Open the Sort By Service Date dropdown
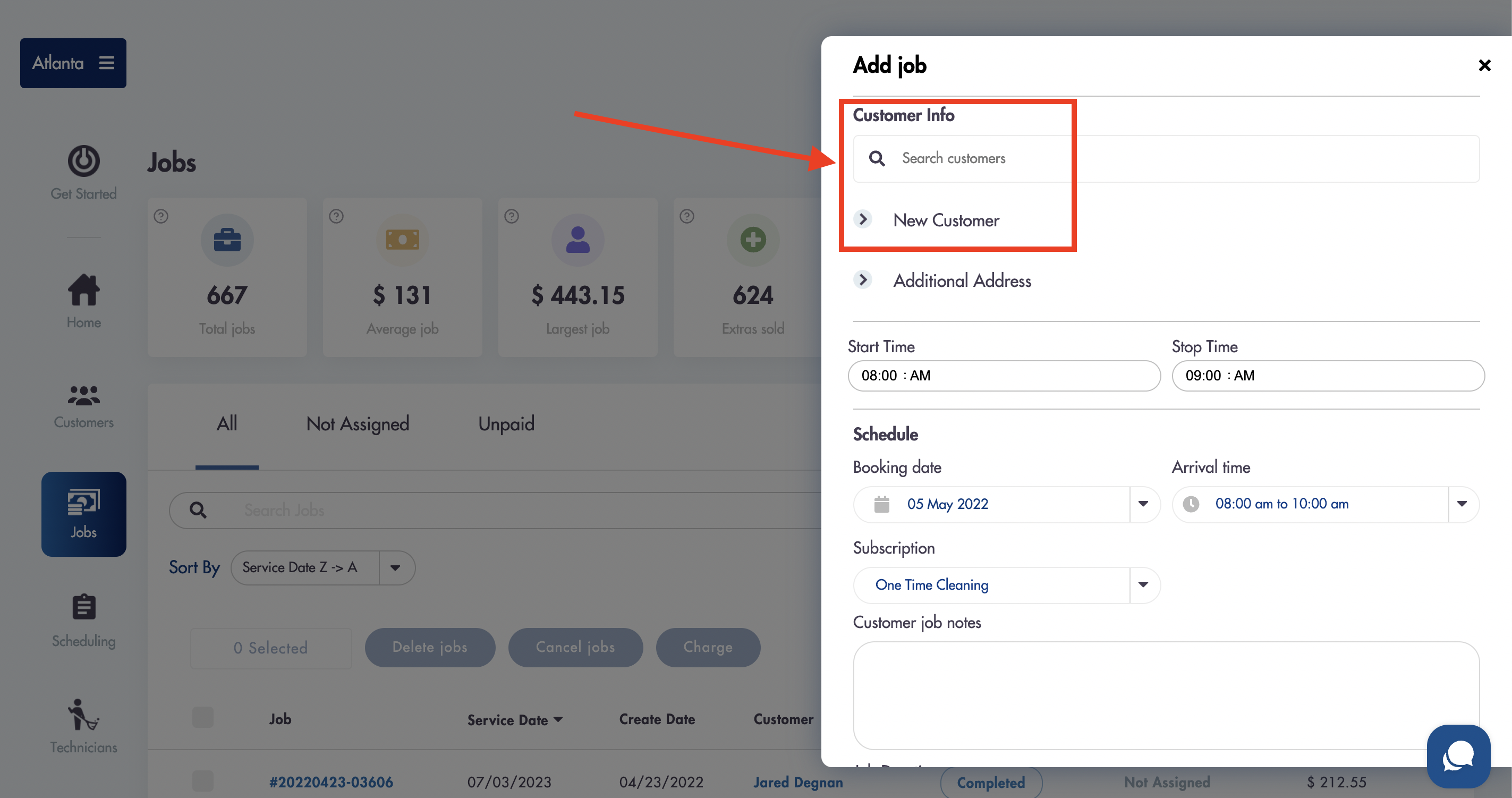 click(323, 567)
